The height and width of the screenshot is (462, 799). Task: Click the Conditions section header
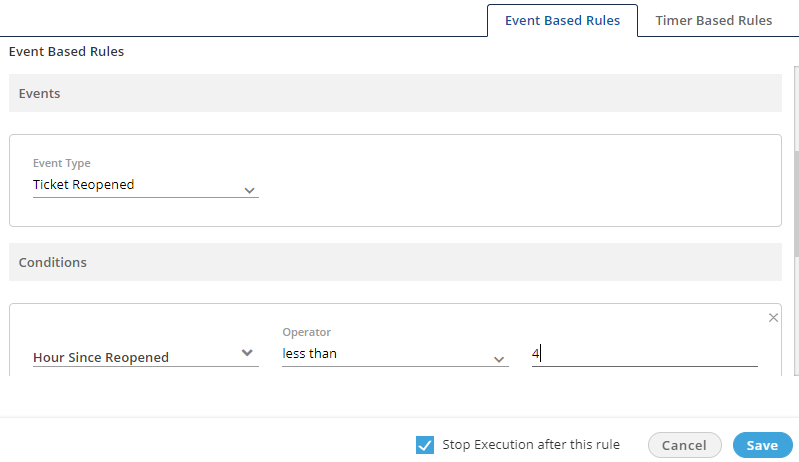click(395, 262)
